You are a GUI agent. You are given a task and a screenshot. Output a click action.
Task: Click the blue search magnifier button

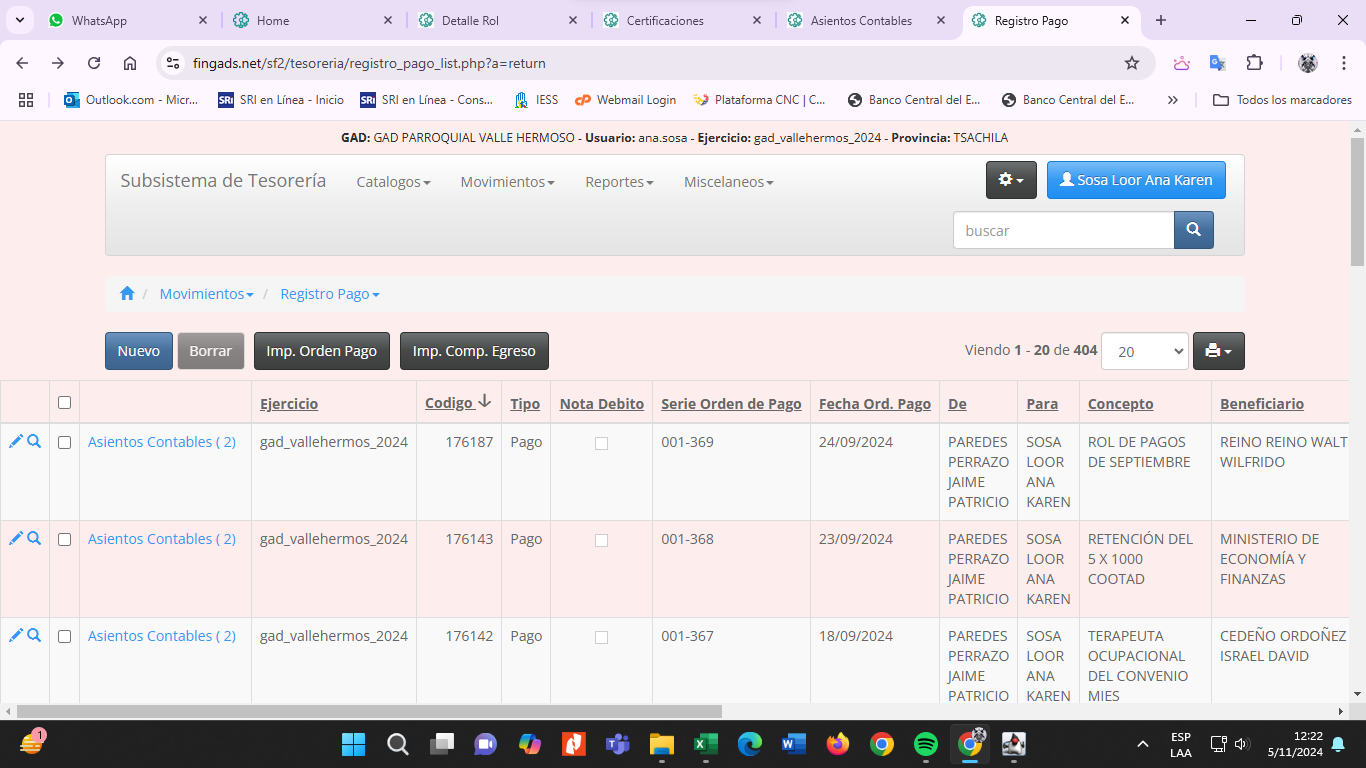click(x=1193, y=230)
